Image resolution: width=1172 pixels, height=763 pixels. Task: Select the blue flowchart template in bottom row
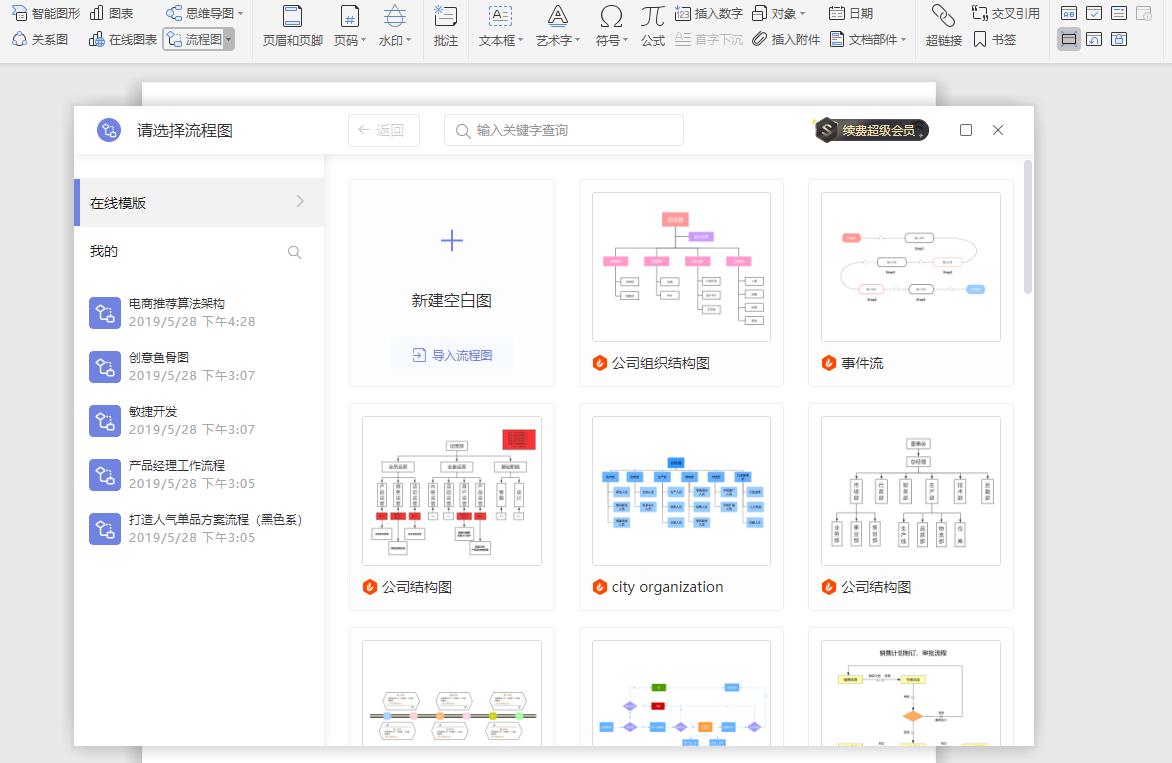(681, 693)
